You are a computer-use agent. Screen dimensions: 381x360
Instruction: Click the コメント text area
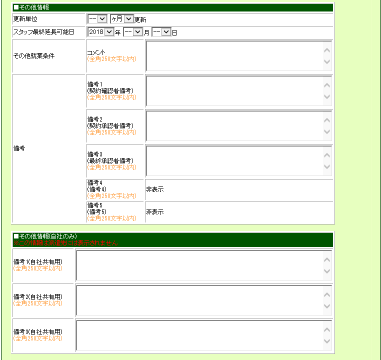[x=239, y=56]
